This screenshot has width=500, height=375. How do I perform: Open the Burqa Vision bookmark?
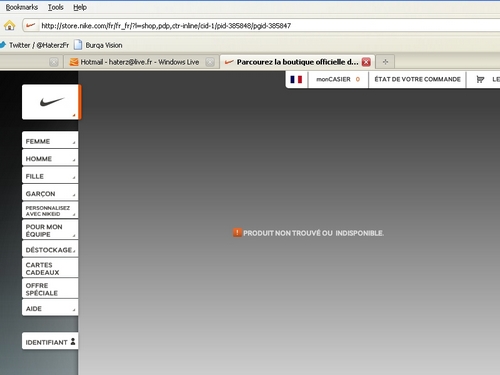[98, 45]
